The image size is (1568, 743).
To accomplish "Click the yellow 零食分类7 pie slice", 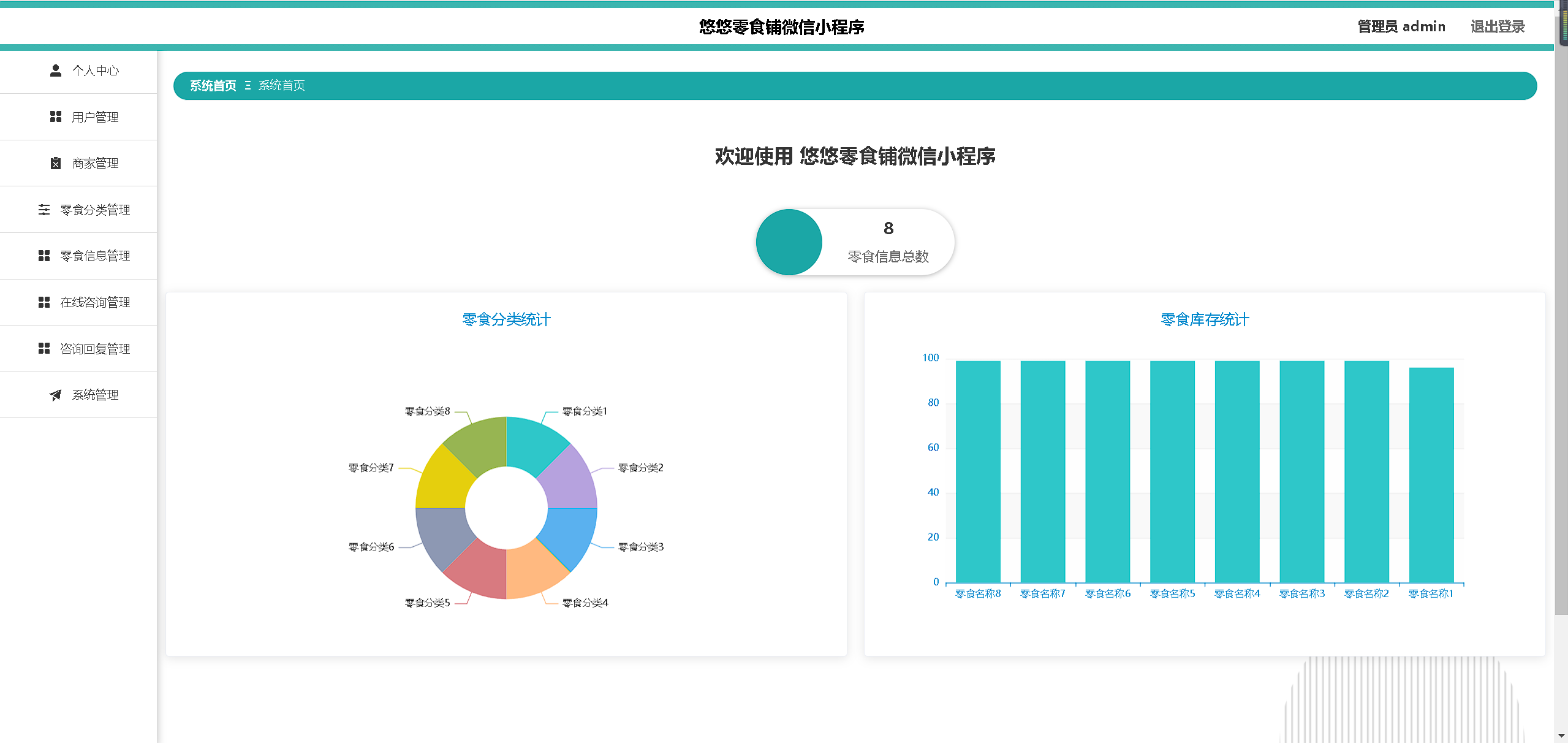I will 444,482.
